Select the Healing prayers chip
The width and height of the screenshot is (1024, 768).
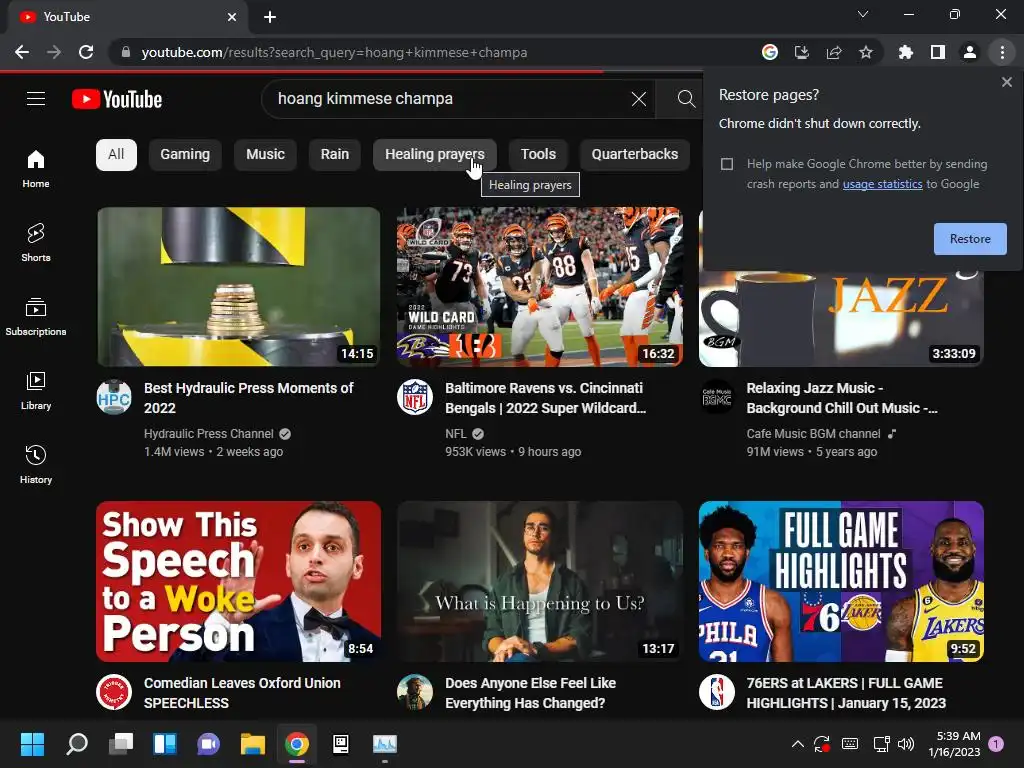tap(435, 155)
